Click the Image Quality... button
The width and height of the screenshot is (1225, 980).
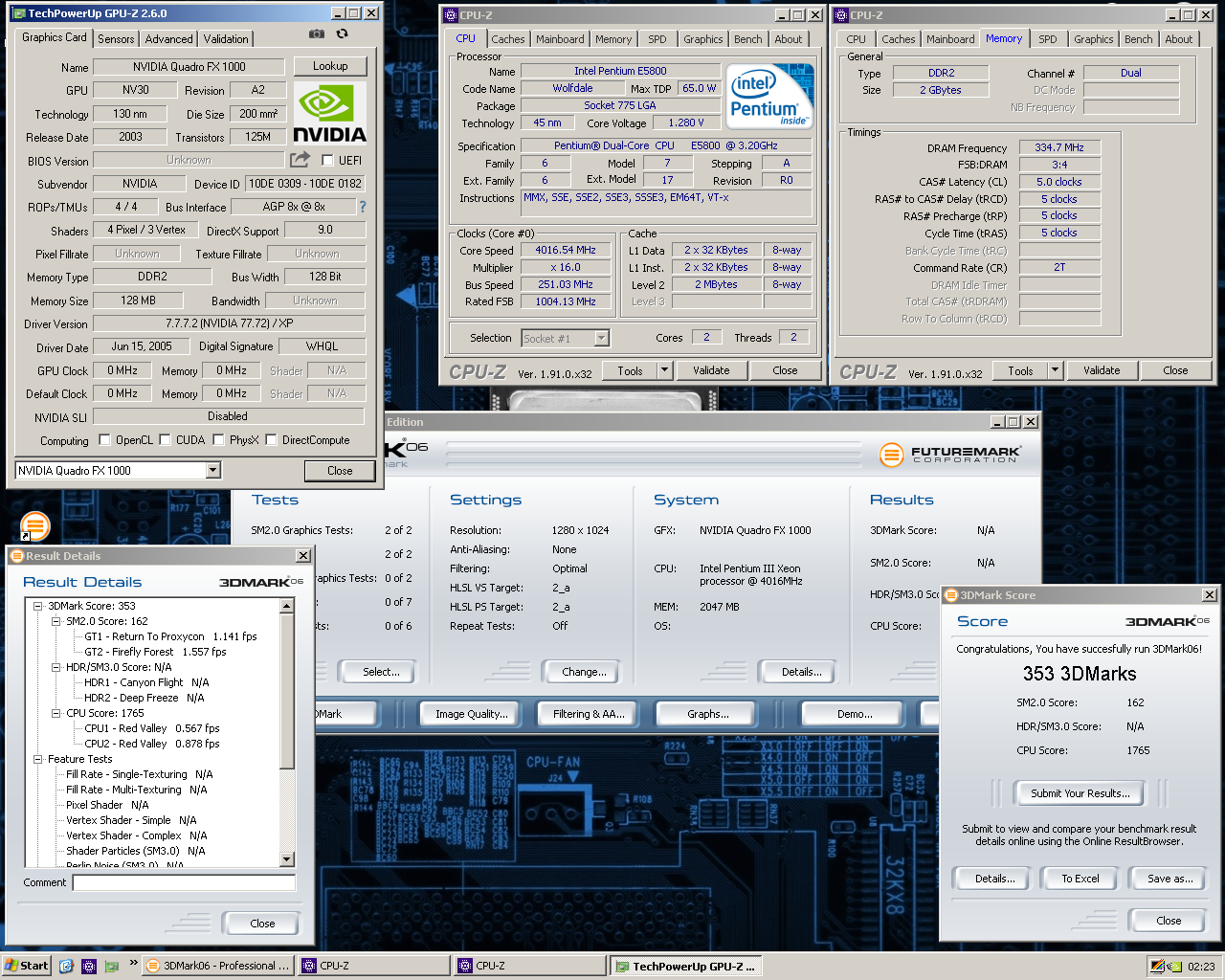point(472,714)
